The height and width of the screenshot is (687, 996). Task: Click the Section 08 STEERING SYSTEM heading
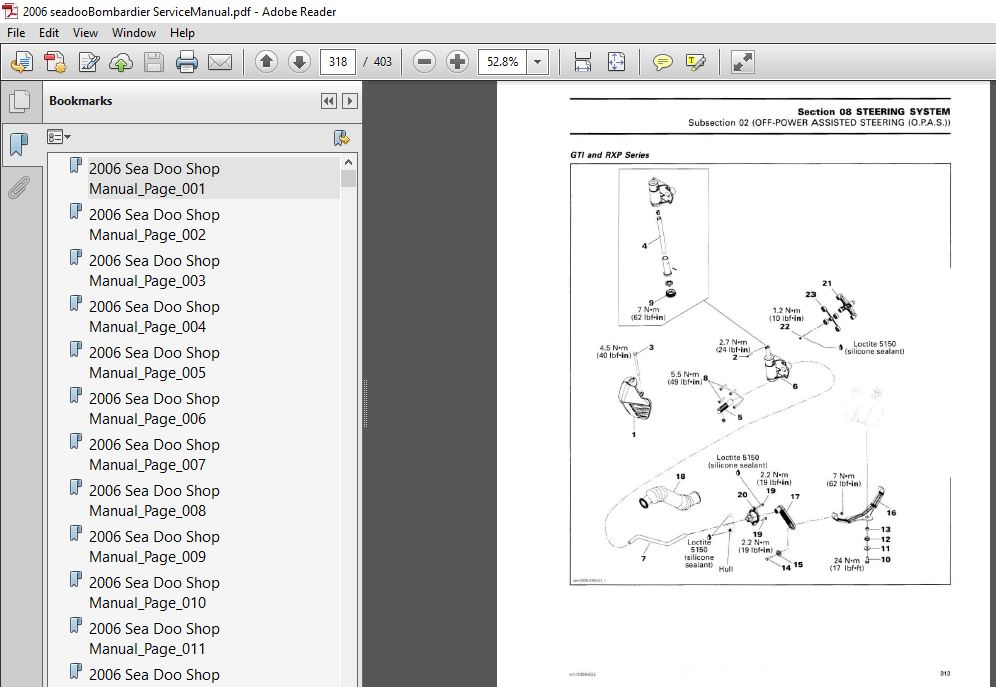[873, 111]
